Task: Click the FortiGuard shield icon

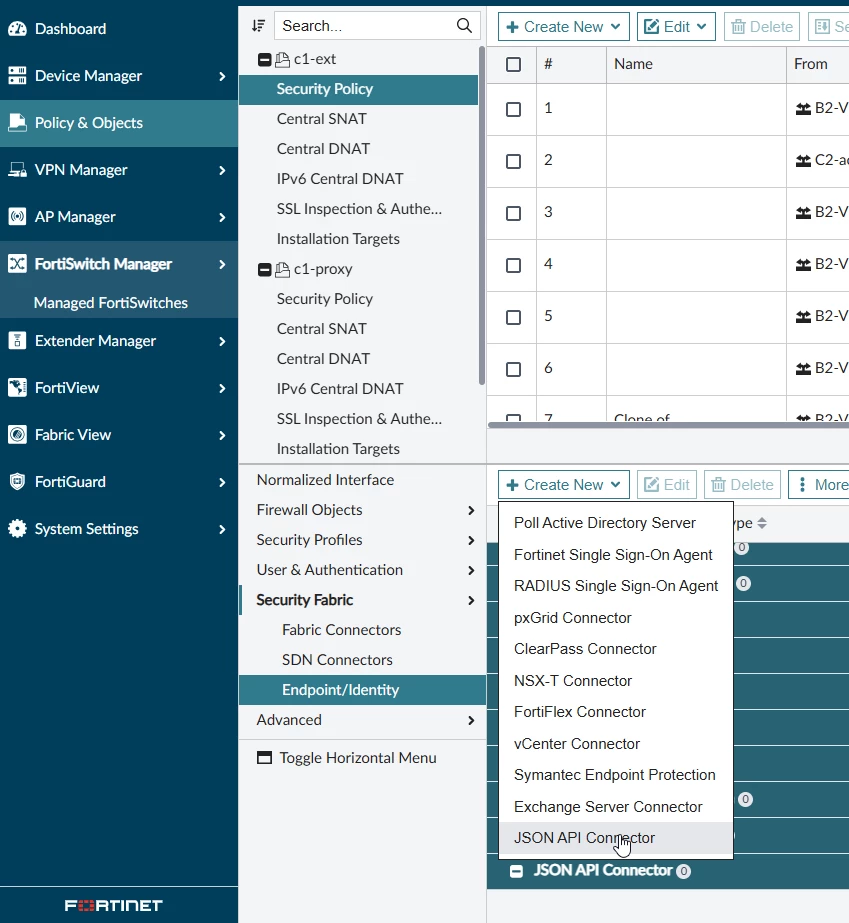Action: pos(17,482)
